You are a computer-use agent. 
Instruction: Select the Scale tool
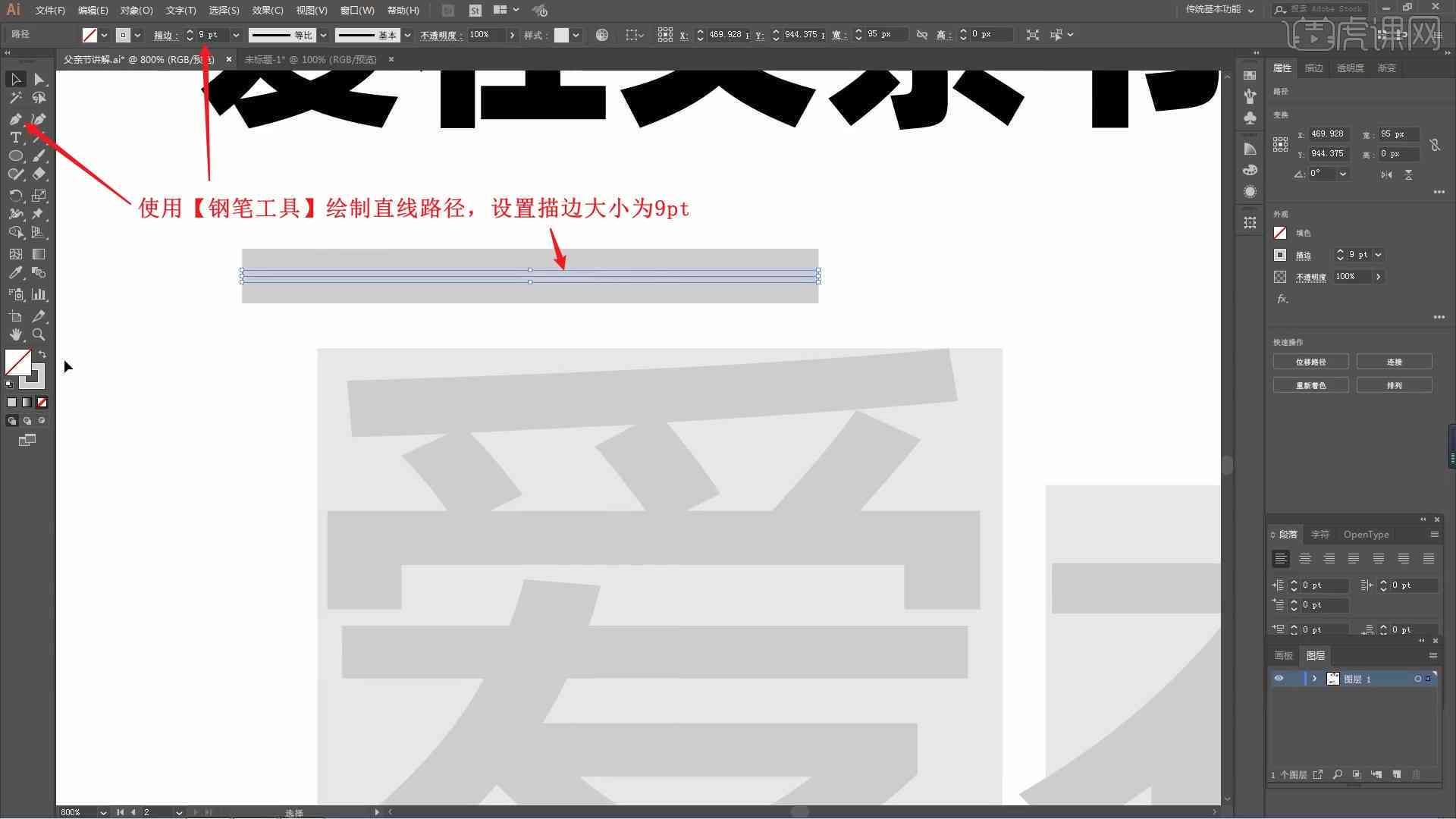(x=38, y=195)
